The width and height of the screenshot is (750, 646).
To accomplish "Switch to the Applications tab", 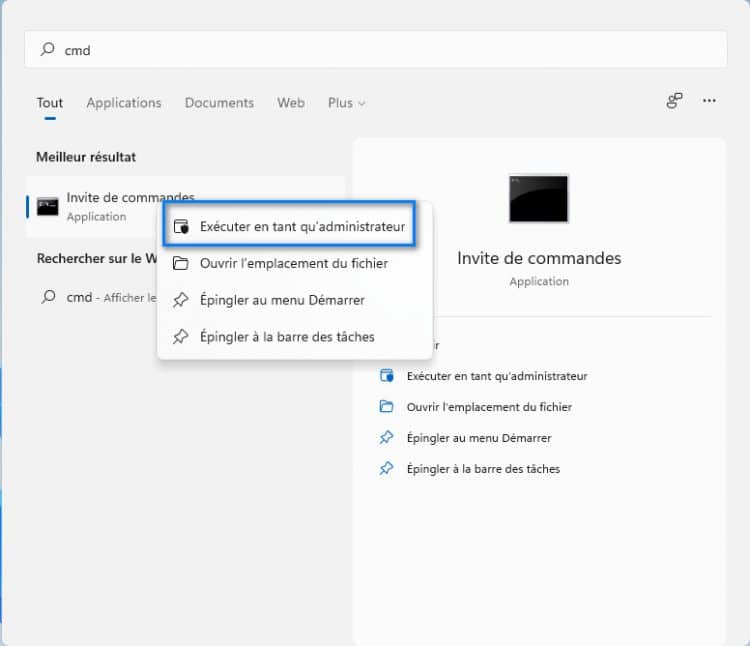I will coord(123,103).
